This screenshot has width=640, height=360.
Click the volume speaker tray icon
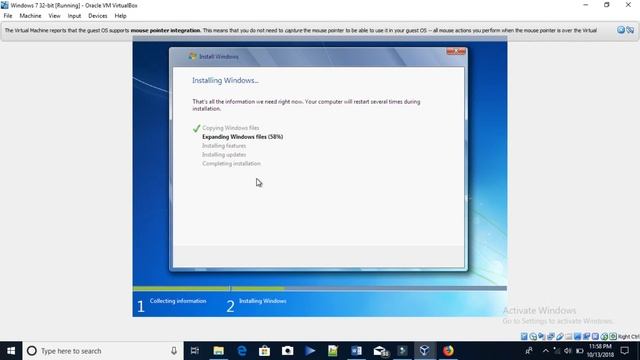pos(567,351)
